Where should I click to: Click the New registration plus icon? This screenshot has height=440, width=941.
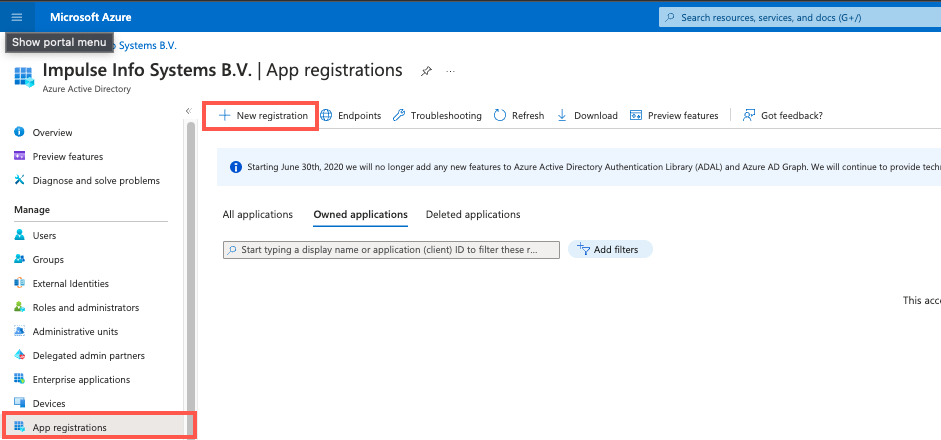point(224,115)
